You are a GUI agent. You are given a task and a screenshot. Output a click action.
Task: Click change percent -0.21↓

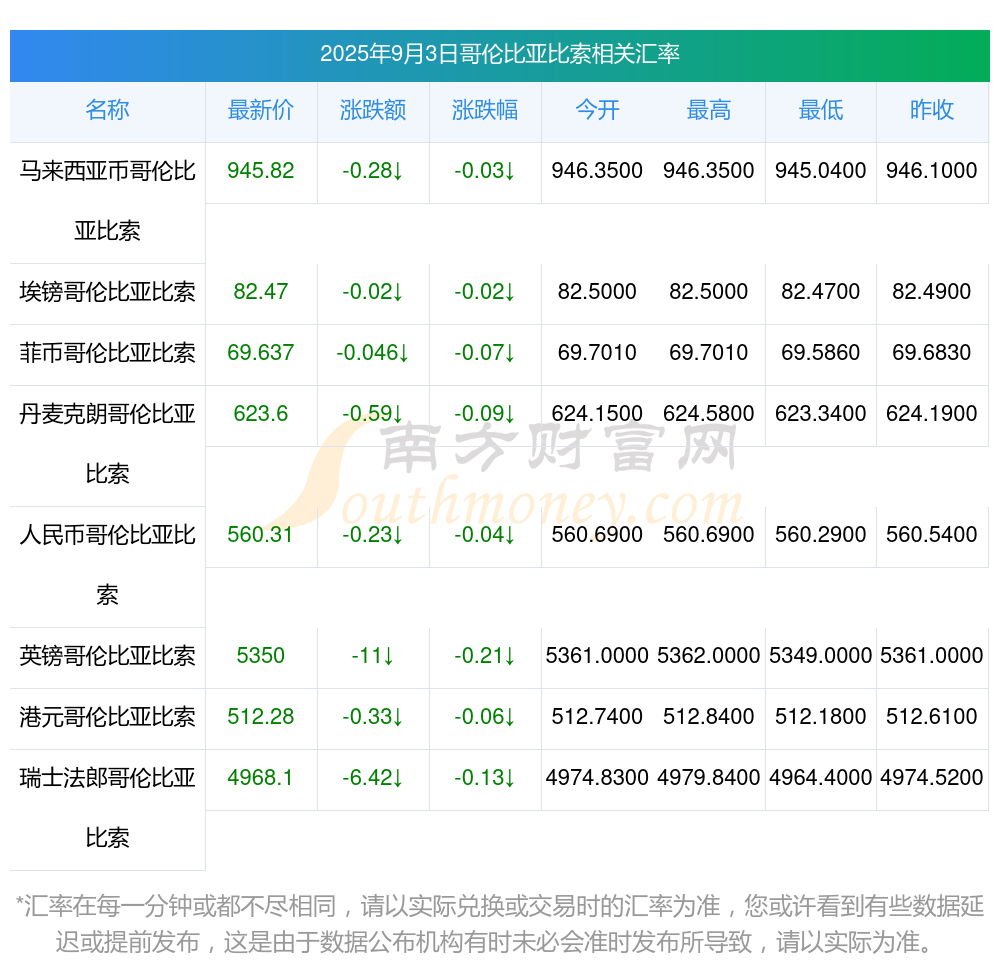(485, 656)
